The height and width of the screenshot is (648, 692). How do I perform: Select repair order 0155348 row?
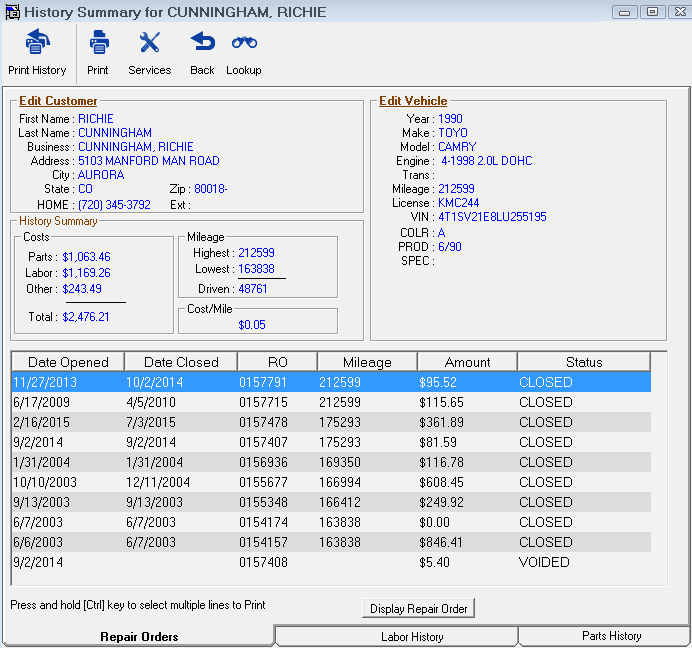click(331, 502)
